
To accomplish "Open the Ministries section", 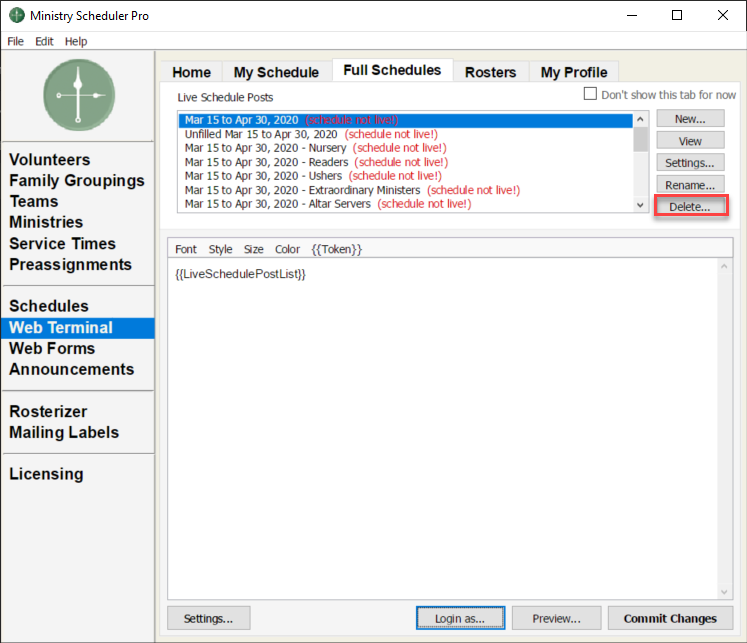I will 46,222.
